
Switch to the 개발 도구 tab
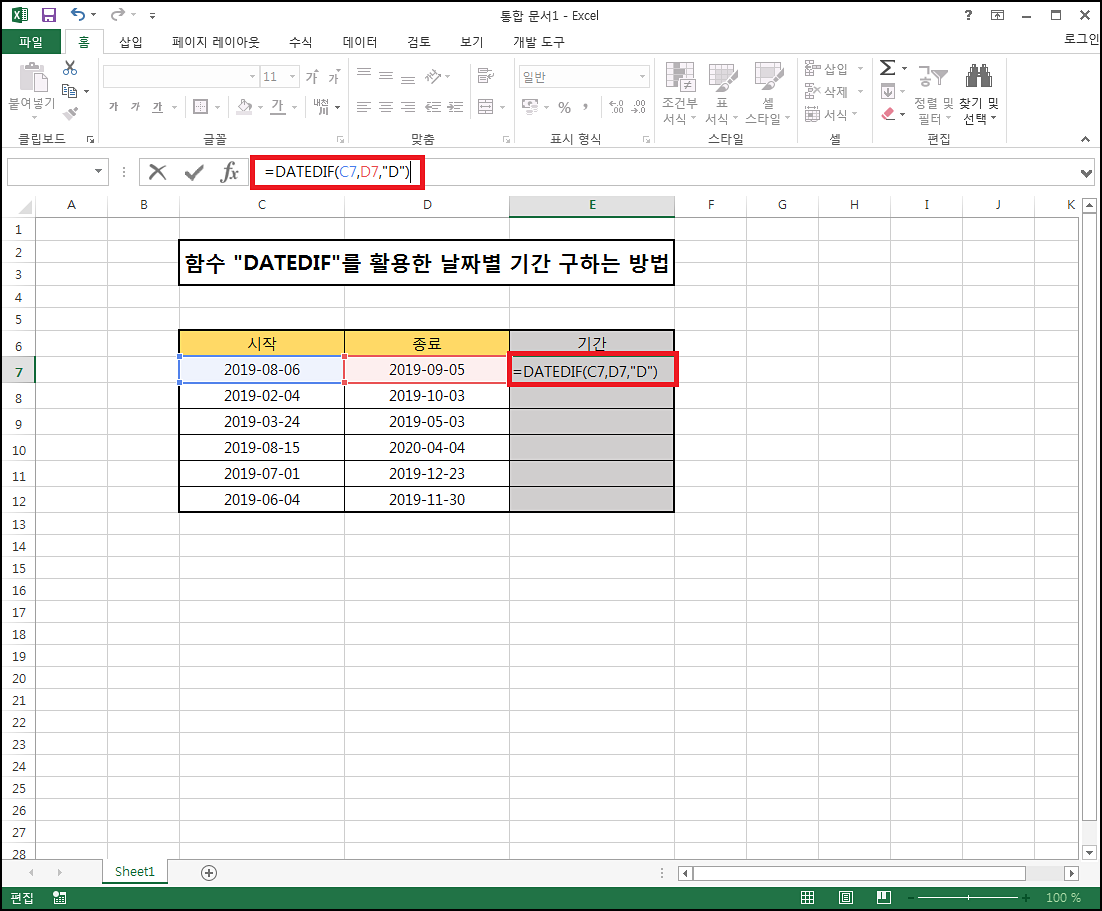tap(538, 42)
